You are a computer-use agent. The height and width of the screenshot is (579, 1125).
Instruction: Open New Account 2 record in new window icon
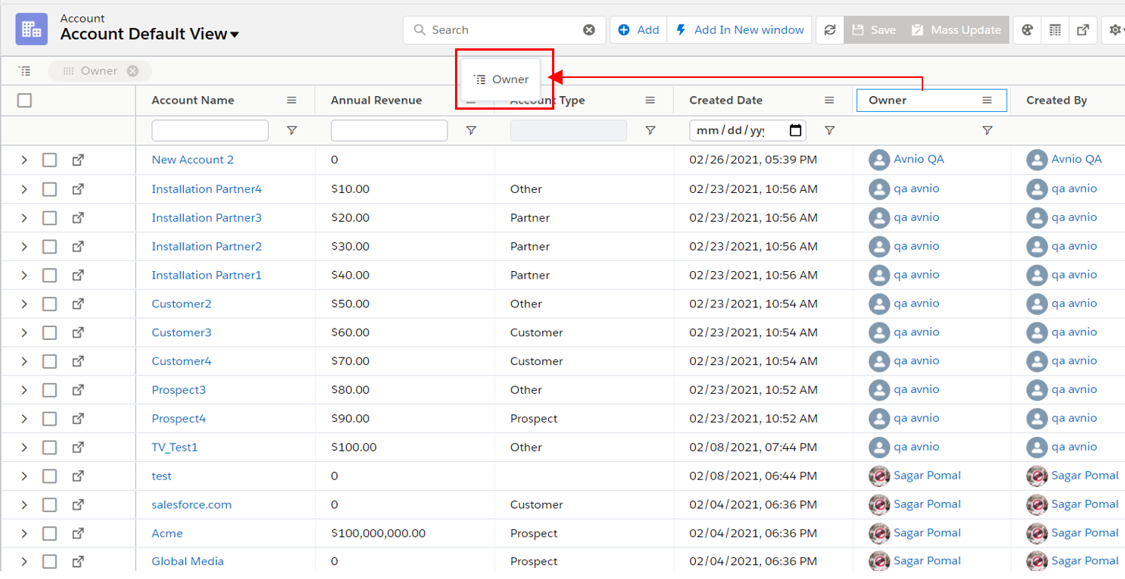pos(78,160)
